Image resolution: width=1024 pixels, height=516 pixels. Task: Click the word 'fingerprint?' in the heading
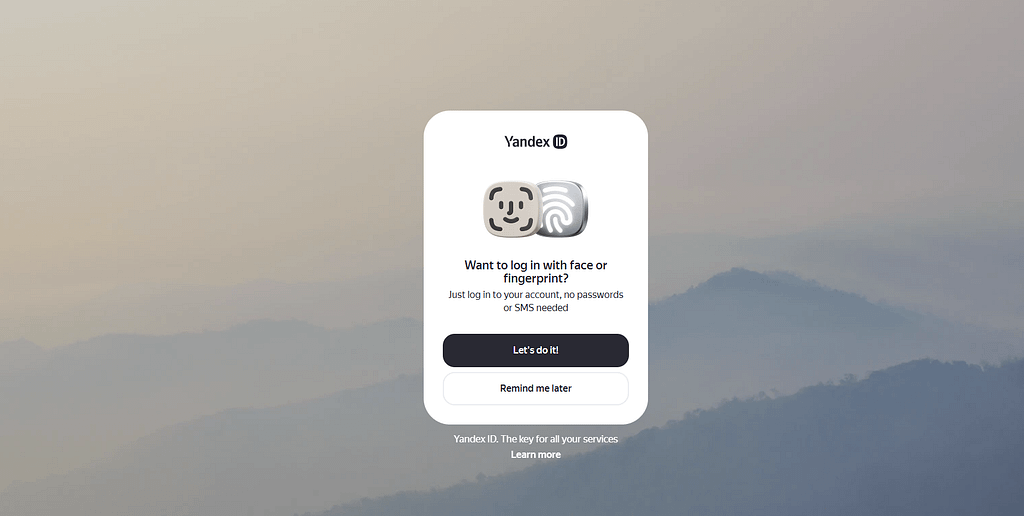coord(536,279)
